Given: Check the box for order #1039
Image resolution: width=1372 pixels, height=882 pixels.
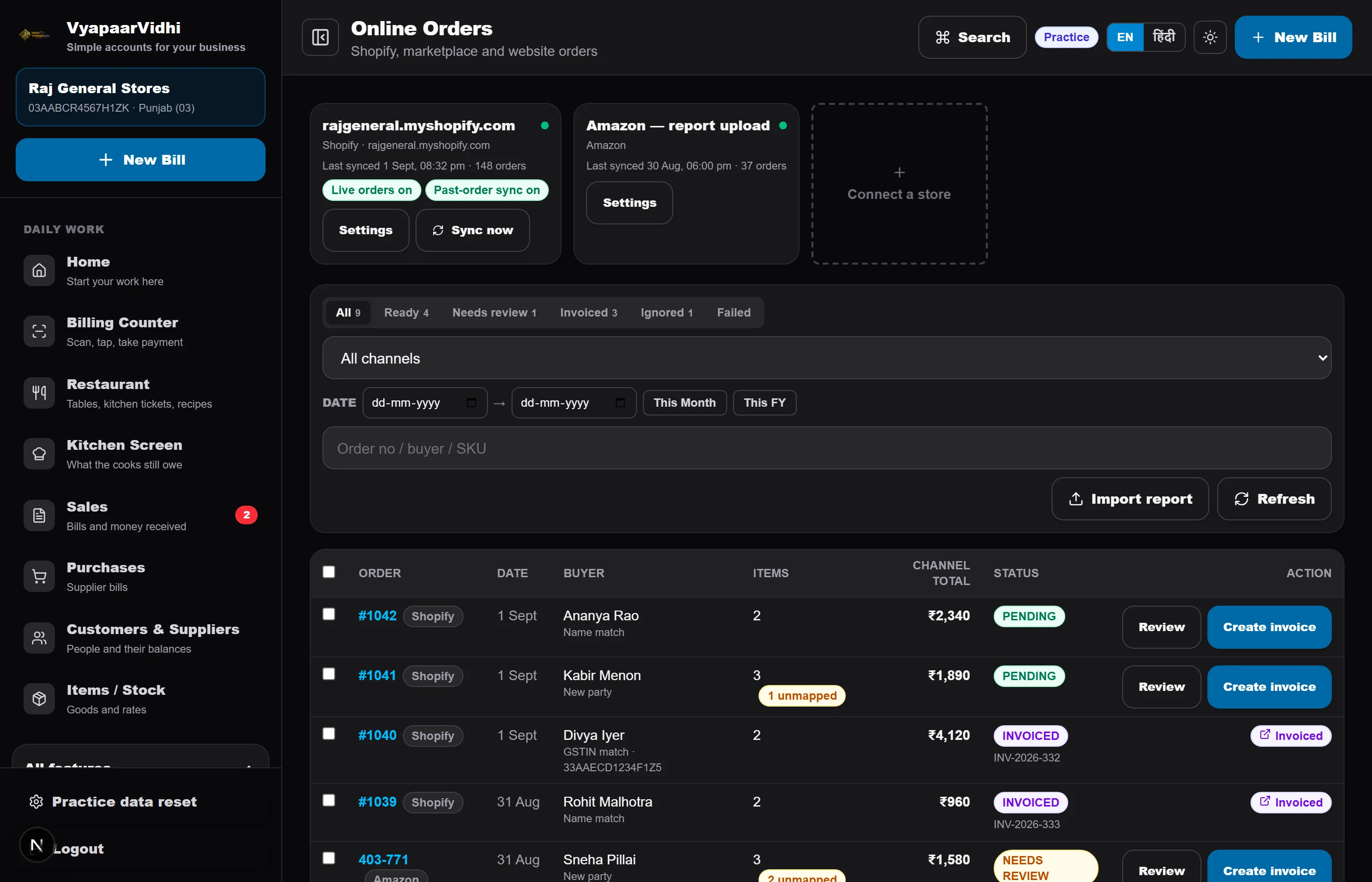Looking at the screenshot, I should point(329,800).
